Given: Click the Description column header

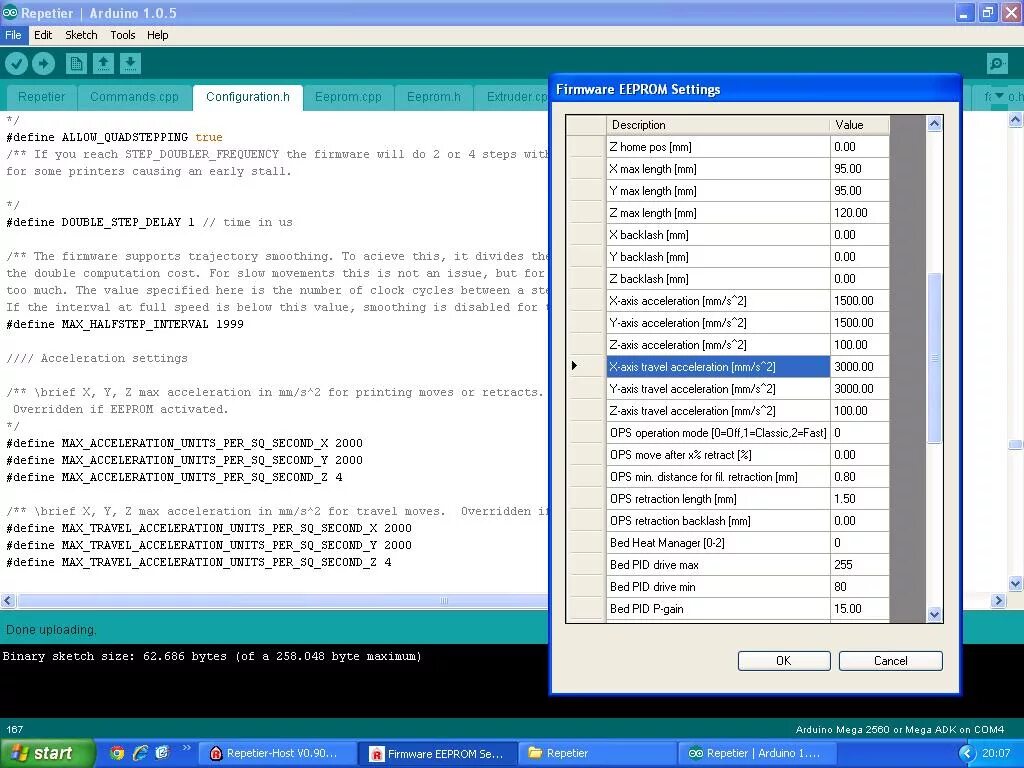Looking at the screenshot, I should pos(717,125).
